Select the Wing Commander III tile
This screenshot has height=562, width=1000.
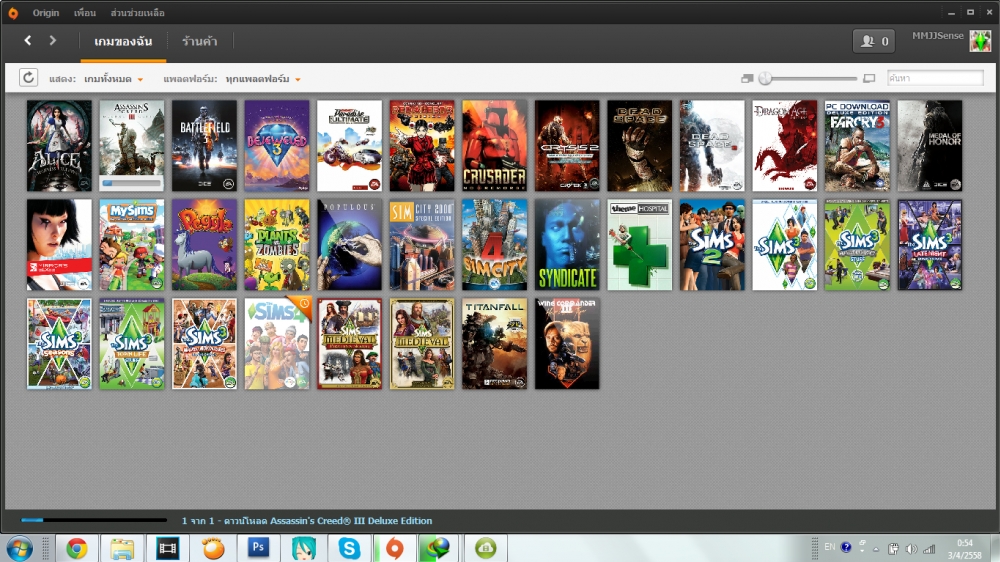tap(567, 344)
